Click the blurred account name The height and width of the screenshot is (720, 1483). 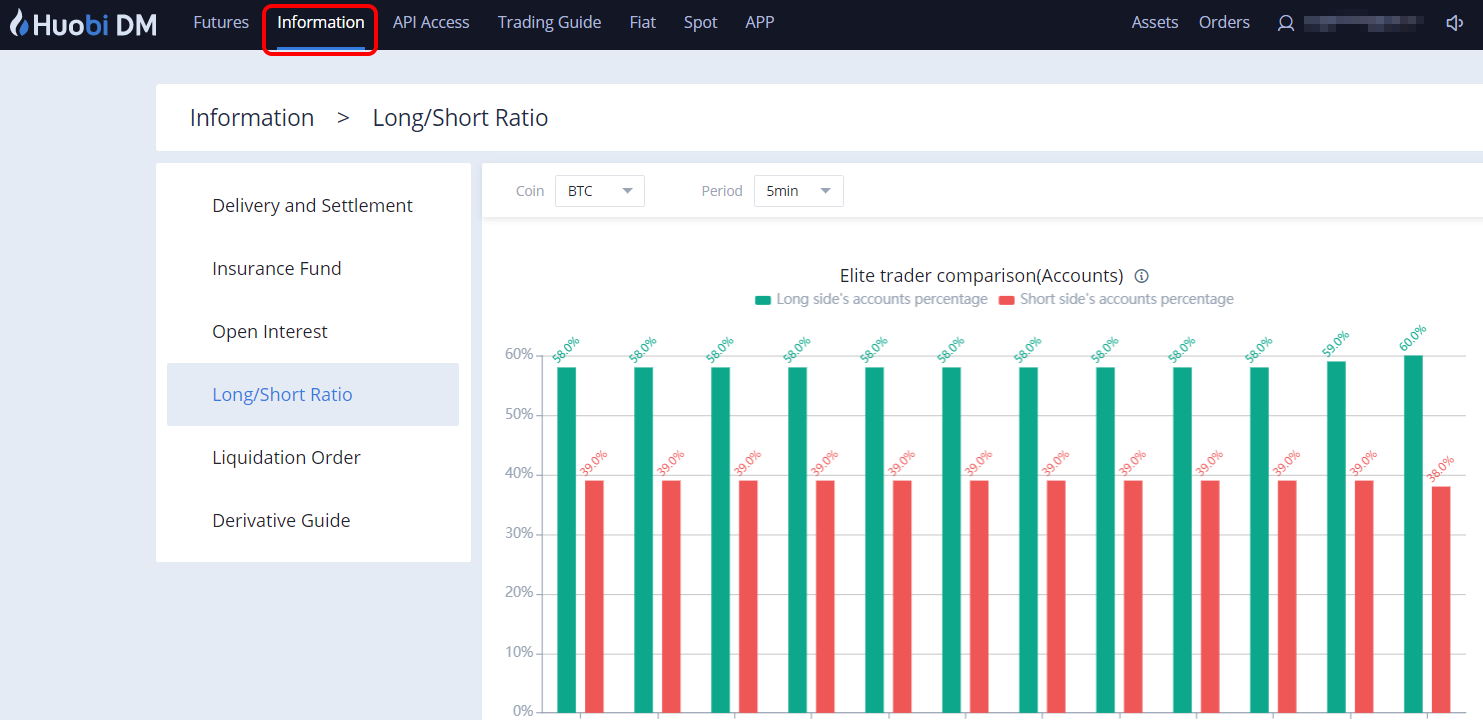pyautogui.click(x=1364, y=22)
